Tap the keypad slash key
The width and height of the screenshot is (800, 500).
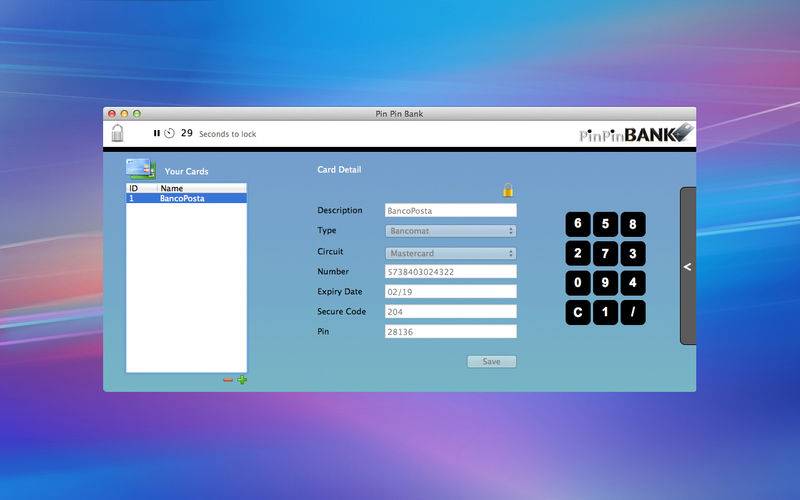coord(633,312)
